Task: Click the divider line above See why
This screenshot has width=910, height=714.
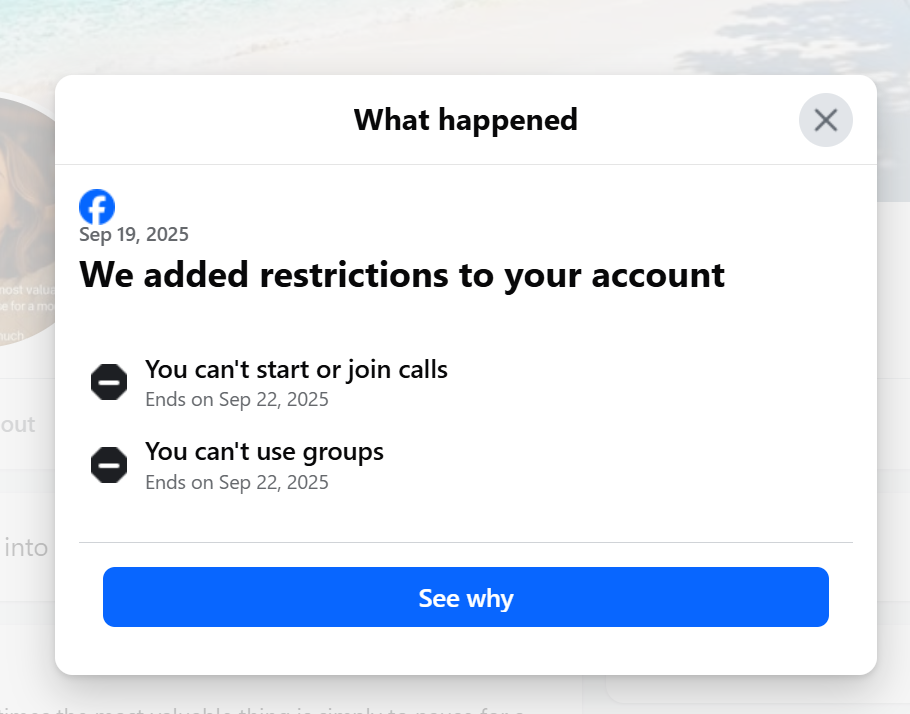Action: click(465, 542)
